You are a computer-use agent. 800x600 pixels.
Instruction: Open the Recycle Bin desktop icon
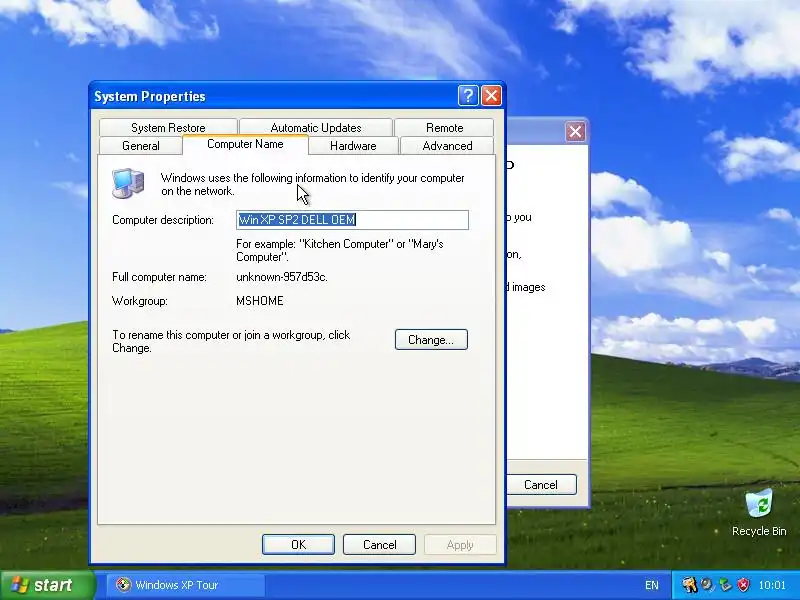(759, 513)
